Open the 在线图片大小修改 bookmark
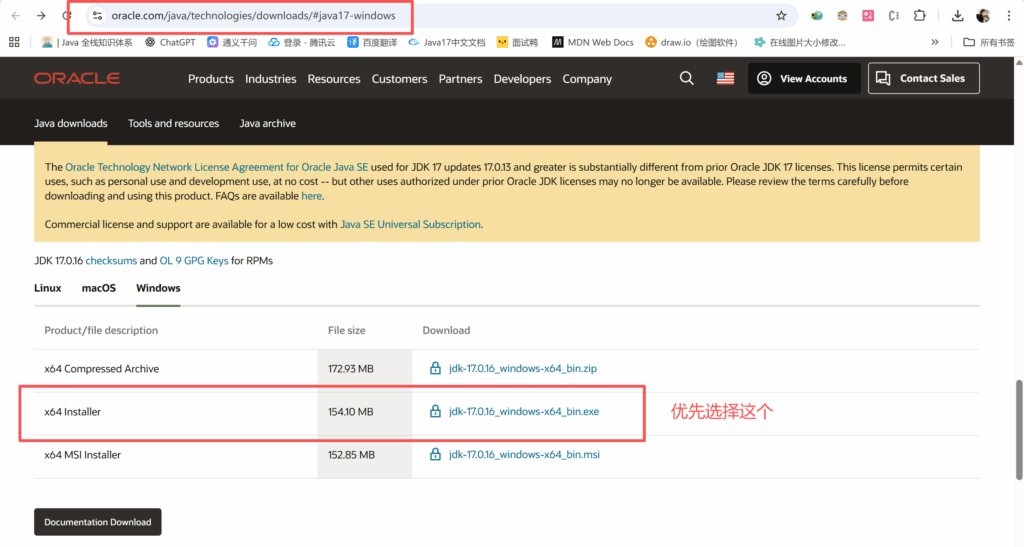Viewport: 1024px width, 547px height. pyautogui.click(x=799, y=42)
